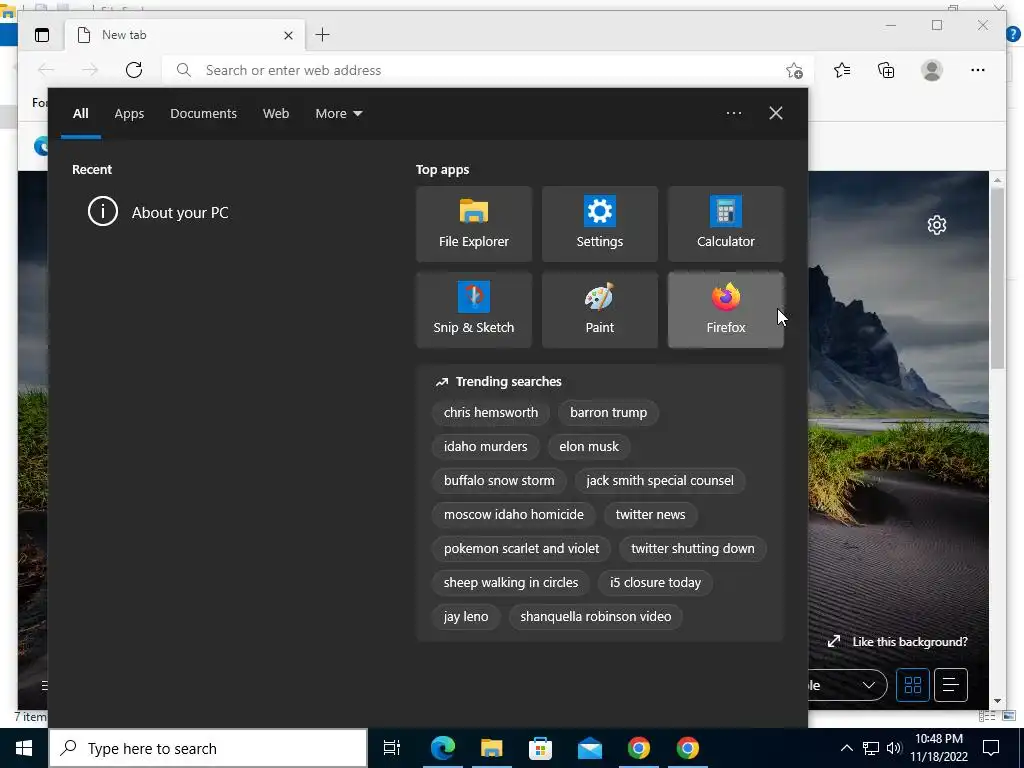Open File Explorer from taskbar
The image size is (1024, 768).
click(491, 748)
